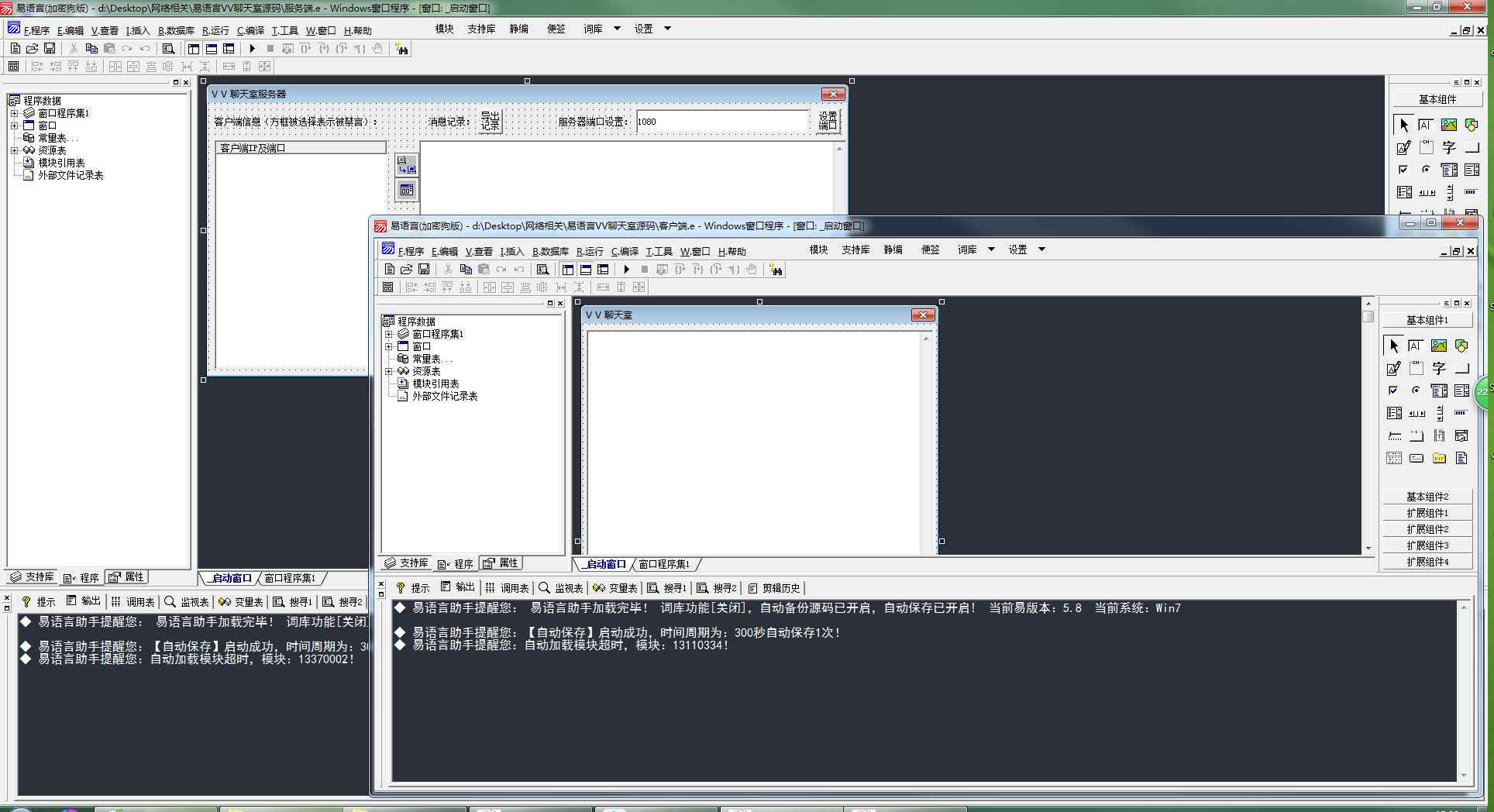The height and width of the screenshot is (812, 1494).
Task: Select picture box component in client component box
Action: [1439, 346]
